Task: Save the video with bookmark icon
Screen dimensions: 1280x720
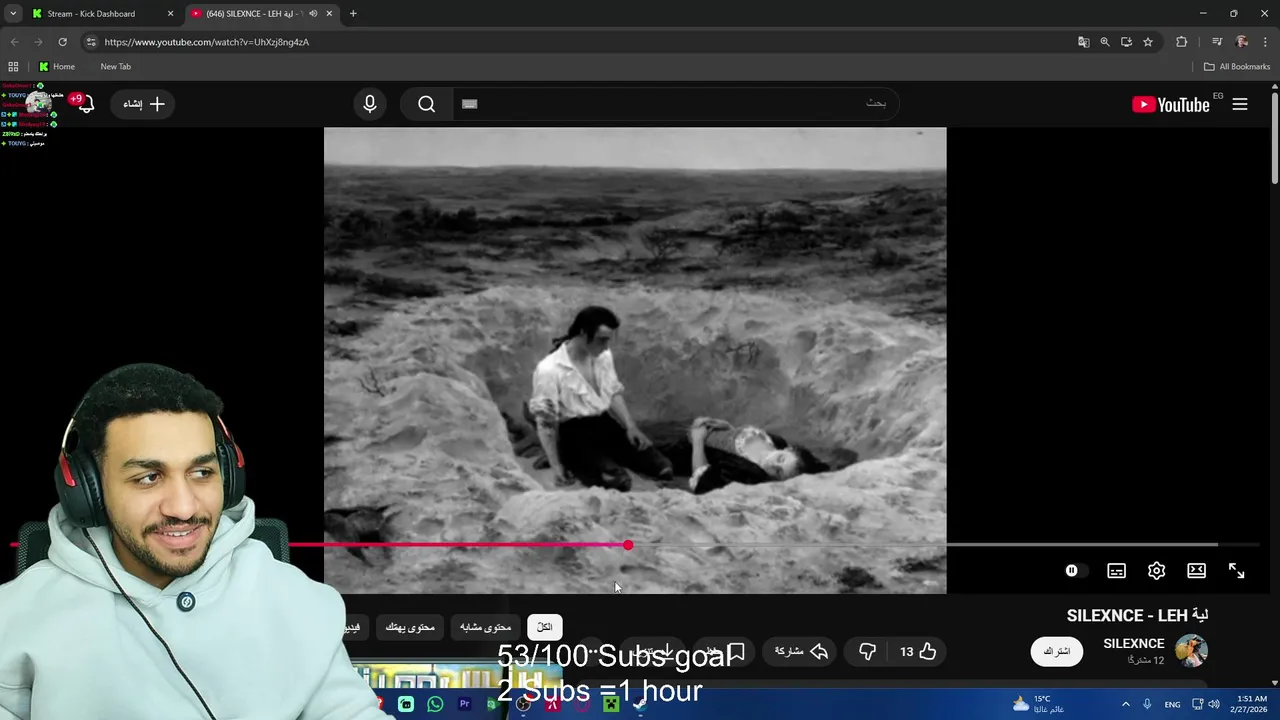Action: [x=736, y=653]
